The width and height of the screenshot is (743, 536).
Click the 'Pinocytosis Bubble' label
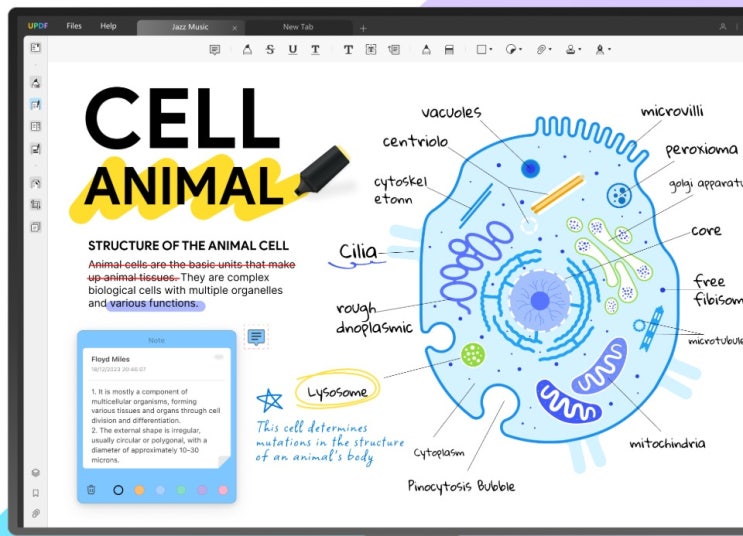[x=461, y=486]
